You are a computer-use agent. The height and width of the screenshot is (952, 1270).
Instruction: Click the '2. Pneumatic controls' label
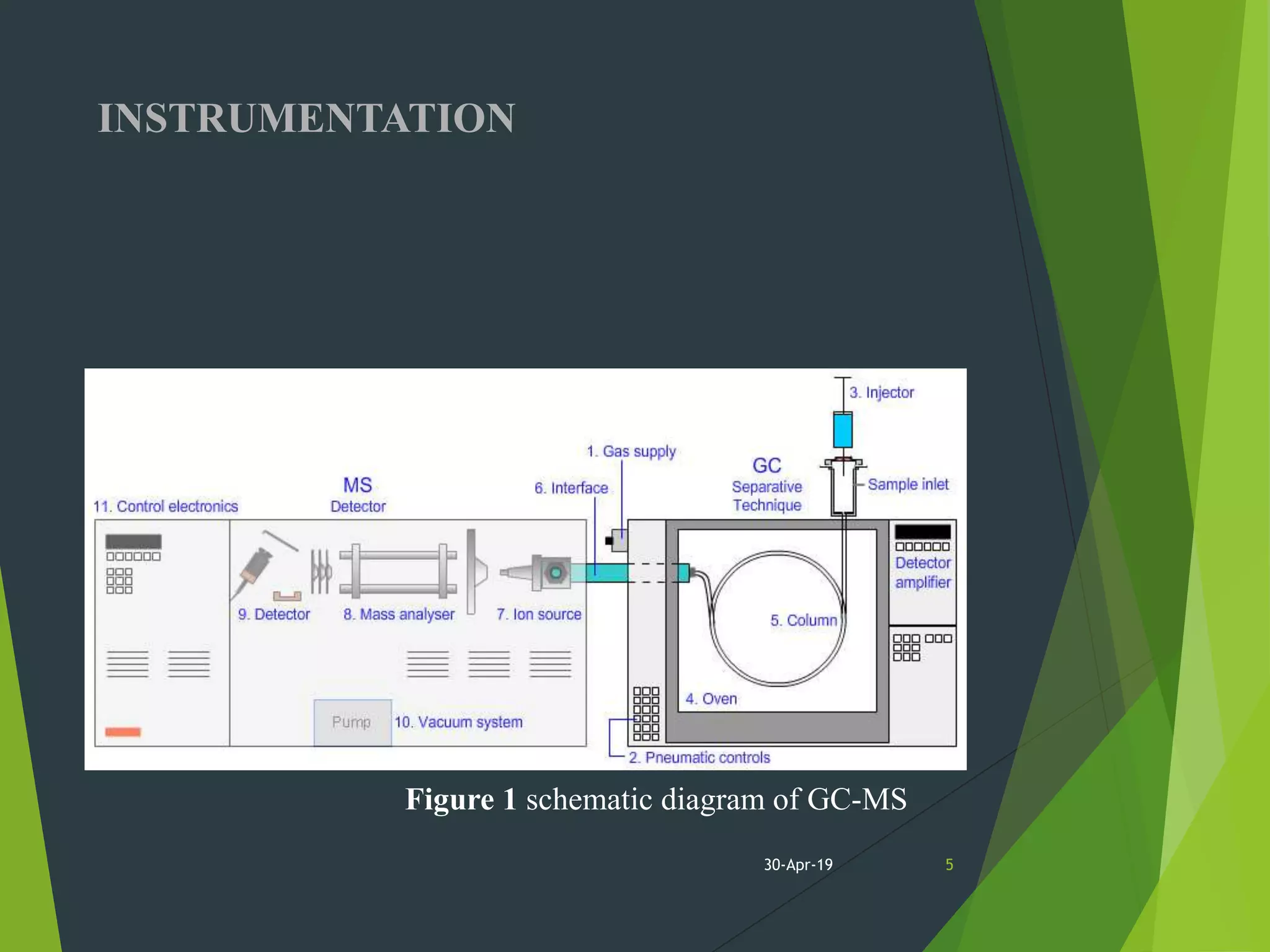point(699,757)
